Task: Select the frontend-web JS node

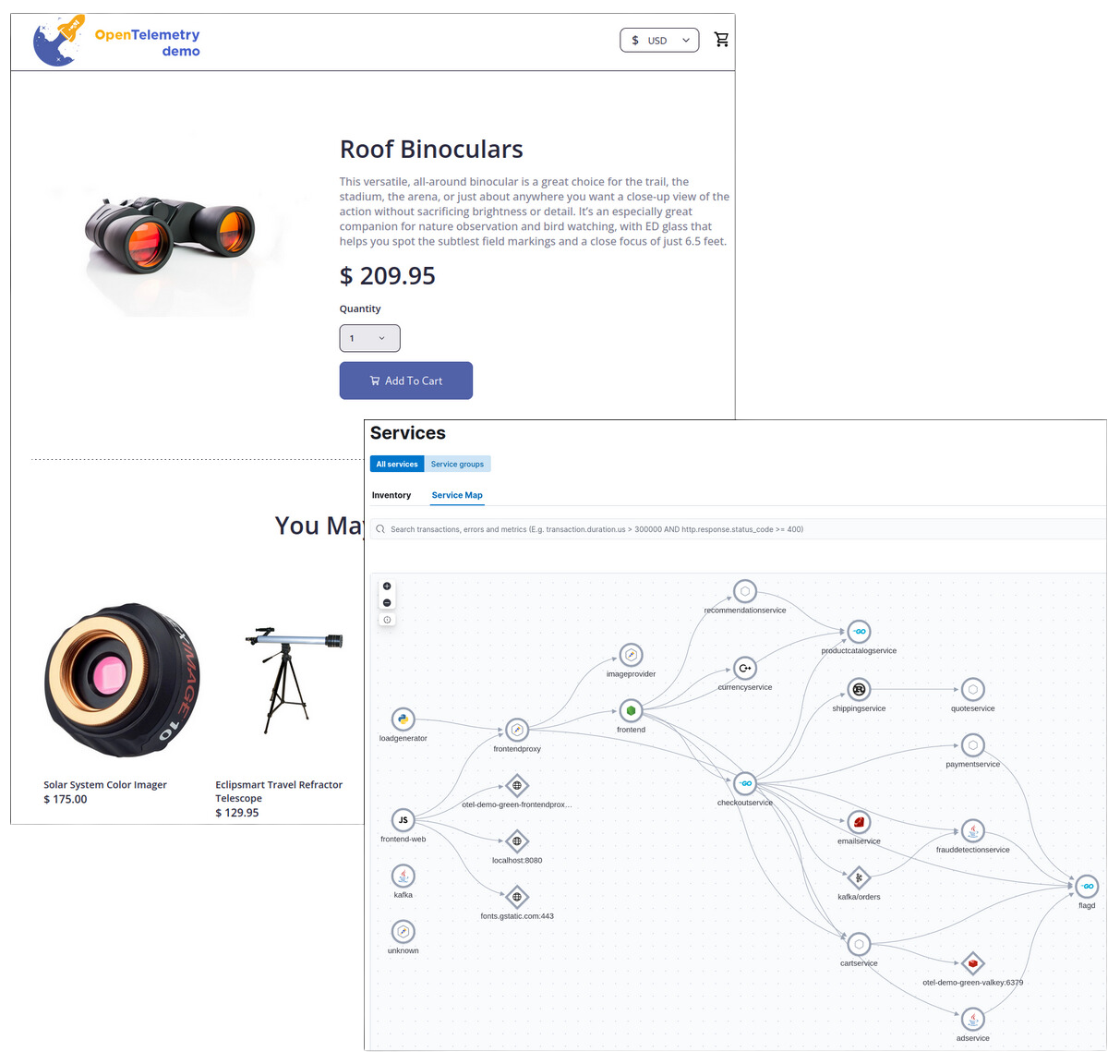Action: tap(403, 819)
